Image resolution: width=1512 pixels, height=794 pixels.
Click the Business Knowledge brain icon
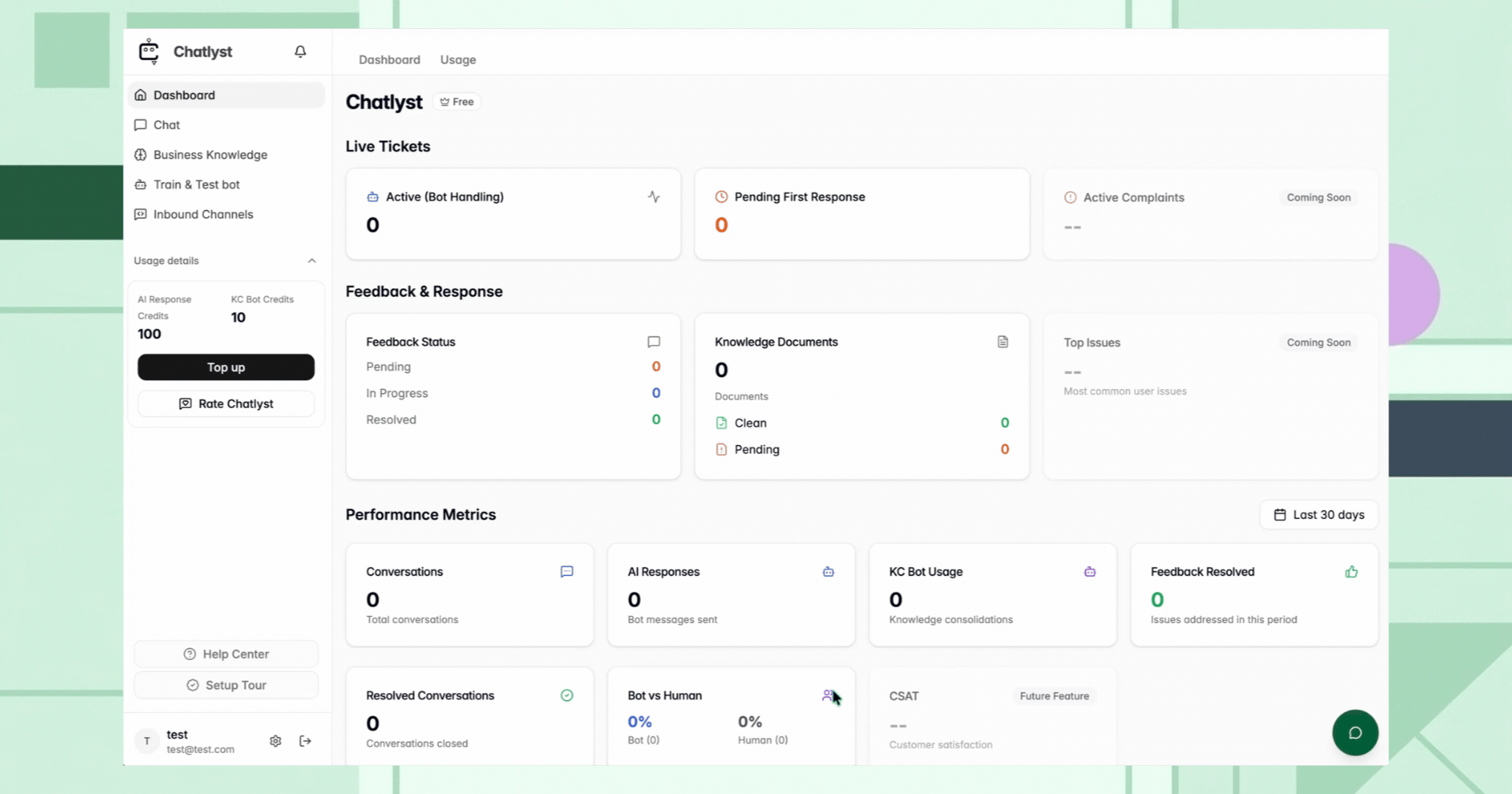point(140,155)
